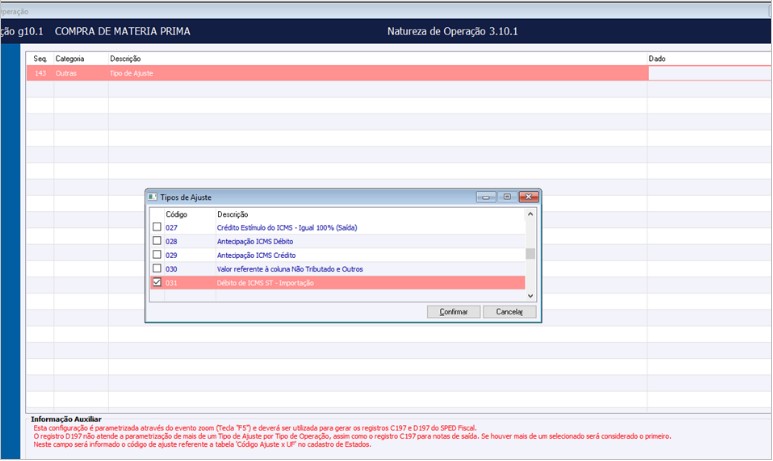
Task: Click the Cancelar button
Action: point(509,312)
